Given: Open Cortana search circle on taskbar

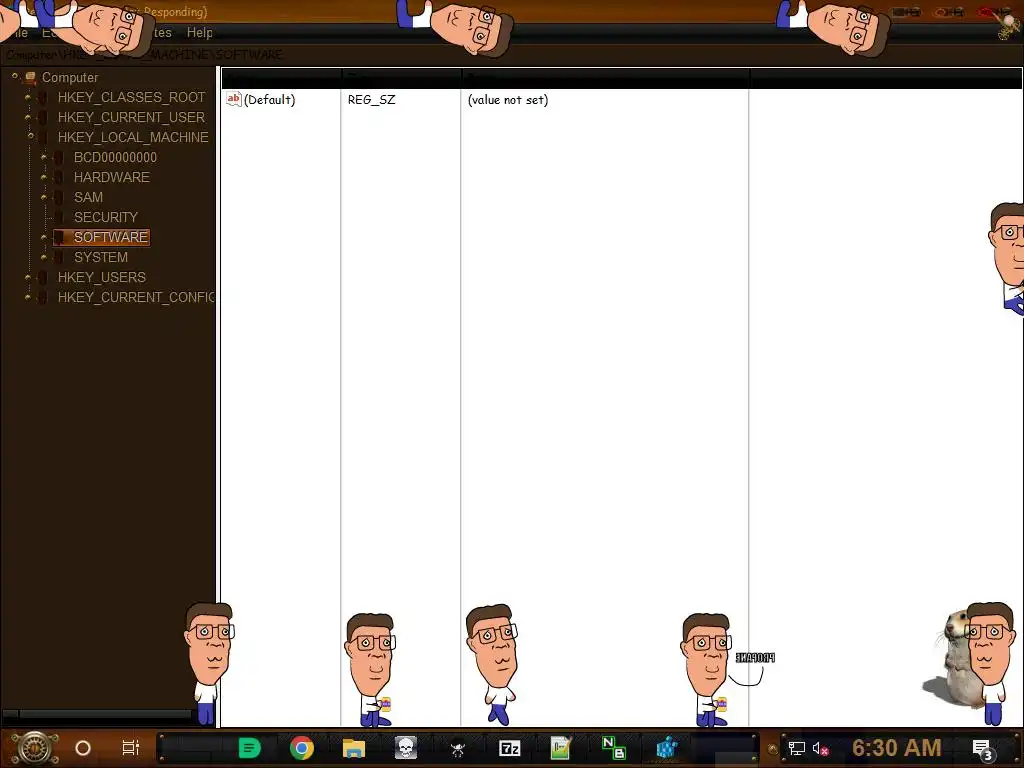Looking at the screenshot, I should tap(83, 748).
